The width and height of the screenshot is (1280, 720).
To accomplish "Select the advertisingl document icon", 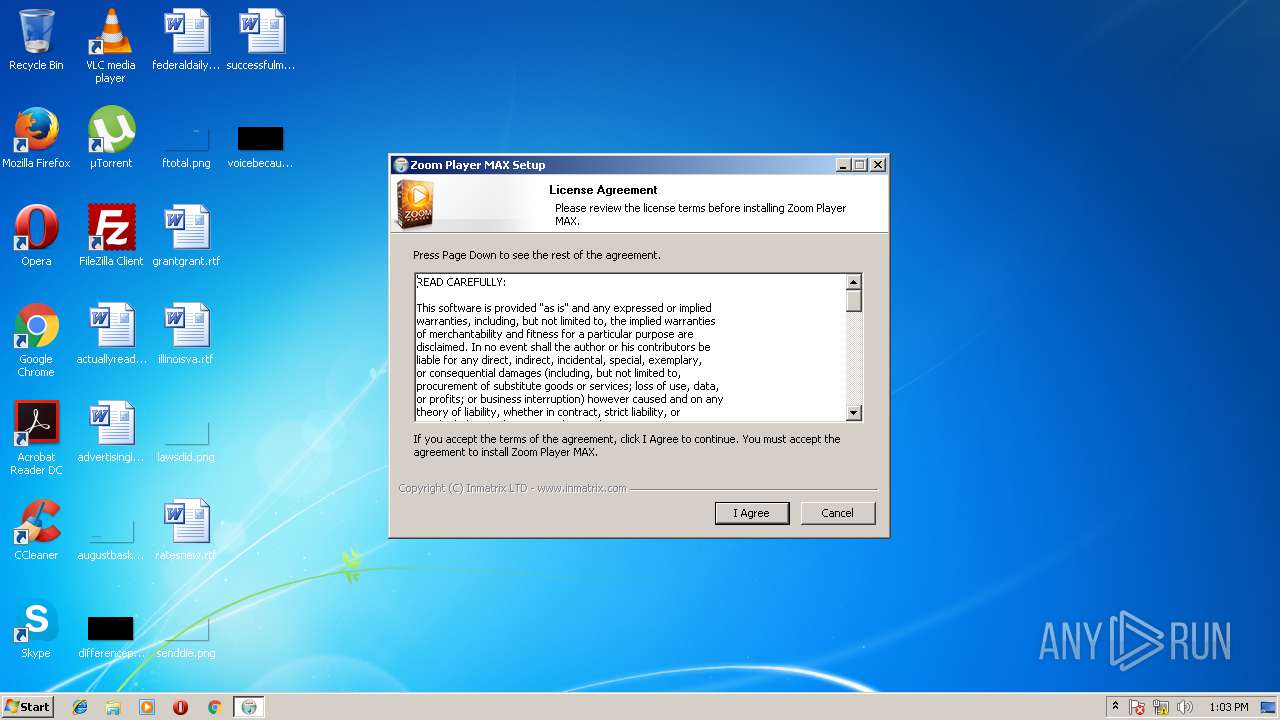I will pos(110,432).
